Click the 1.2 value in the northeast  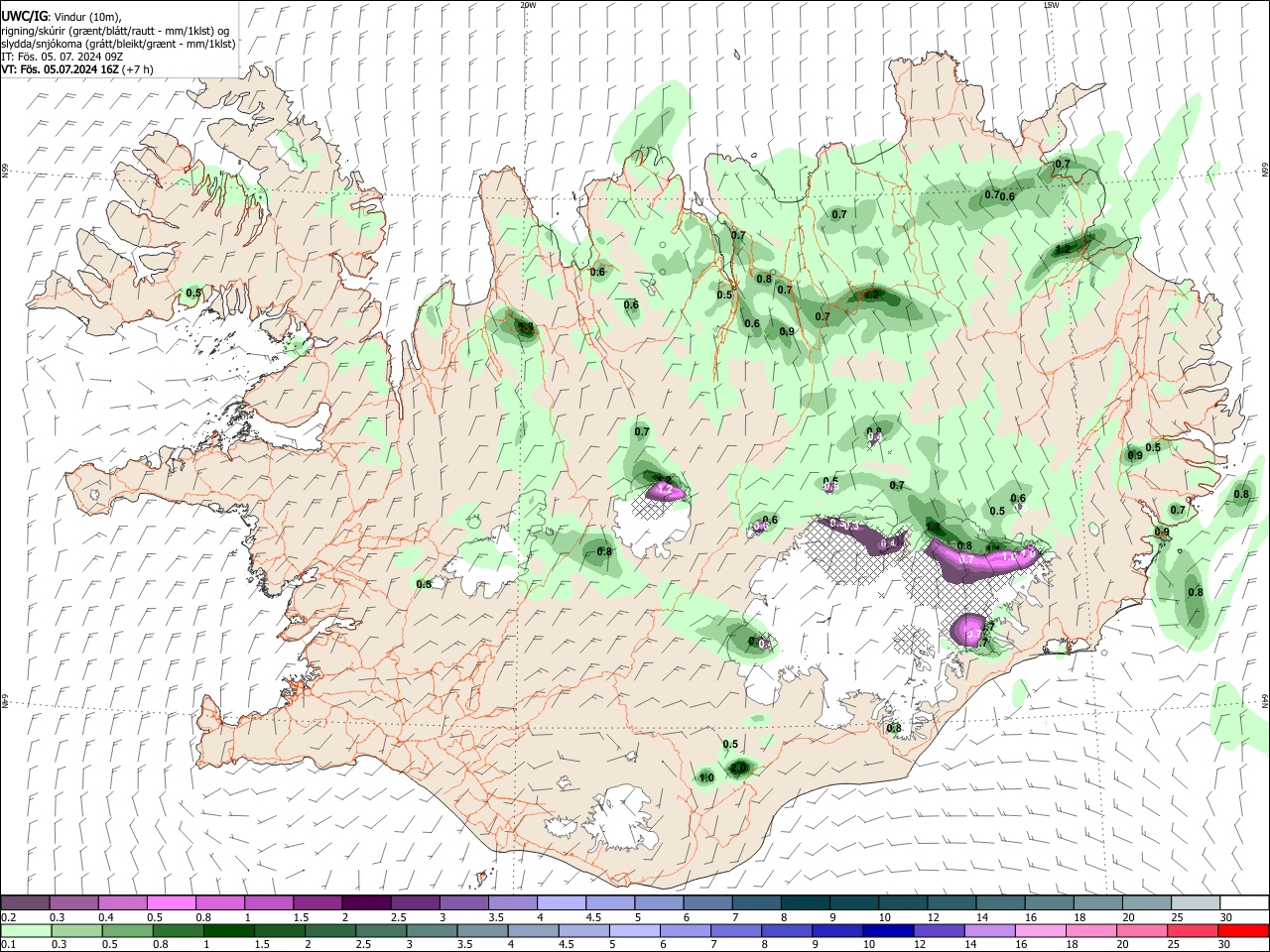click(x=1064, y=249)
